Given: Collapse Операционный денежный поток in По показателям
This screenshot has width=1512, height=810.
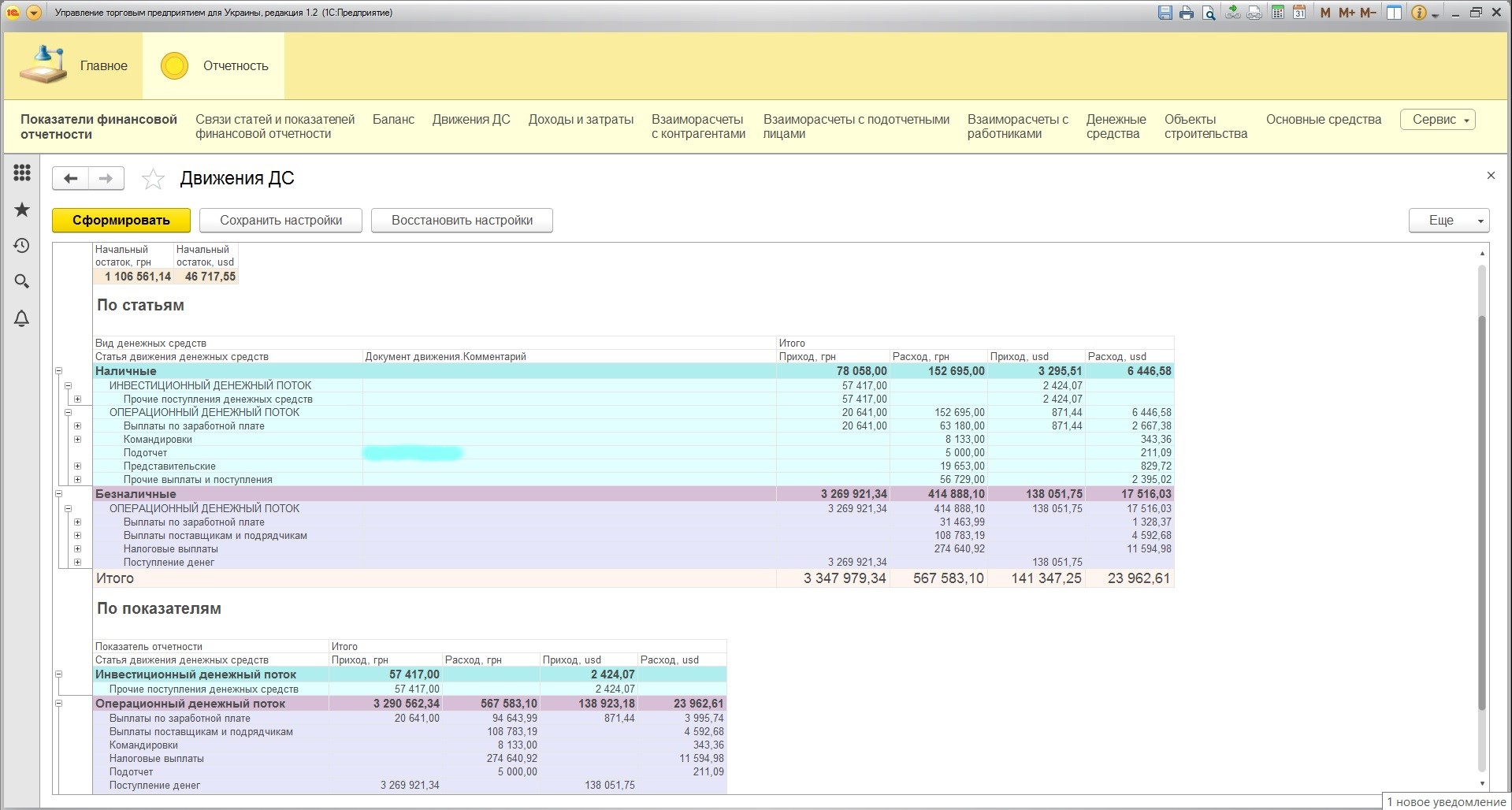Looking at the screenshot, I should (58, 704).
